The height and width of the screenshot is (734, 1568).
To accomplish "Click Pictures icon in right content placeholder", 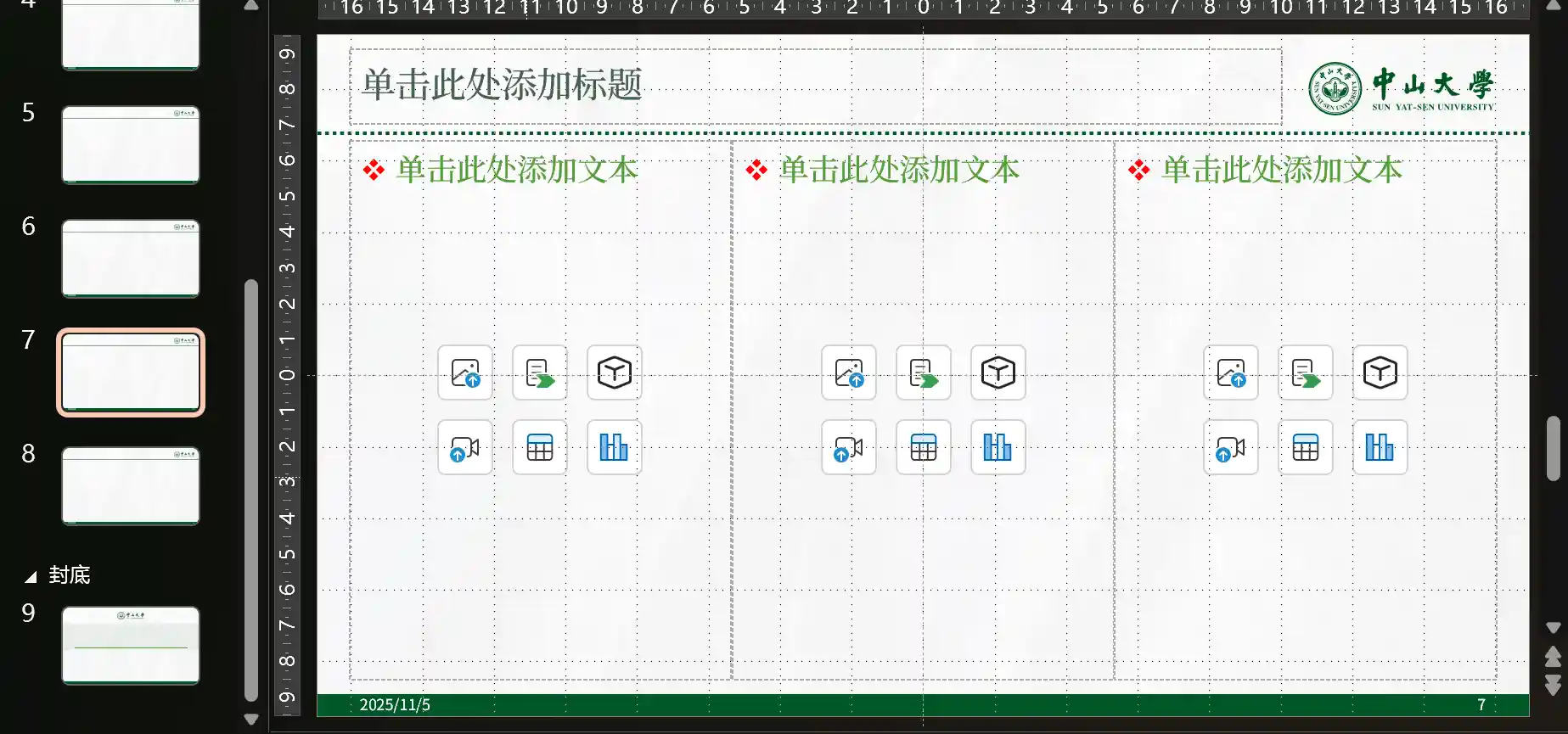I will (1231, 373).
